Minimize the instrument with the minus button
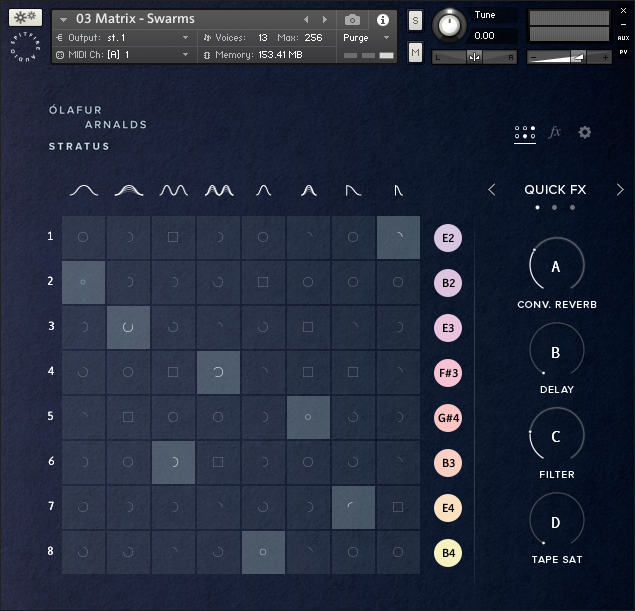Screen dimensions: 635x611 click(624, 24)
